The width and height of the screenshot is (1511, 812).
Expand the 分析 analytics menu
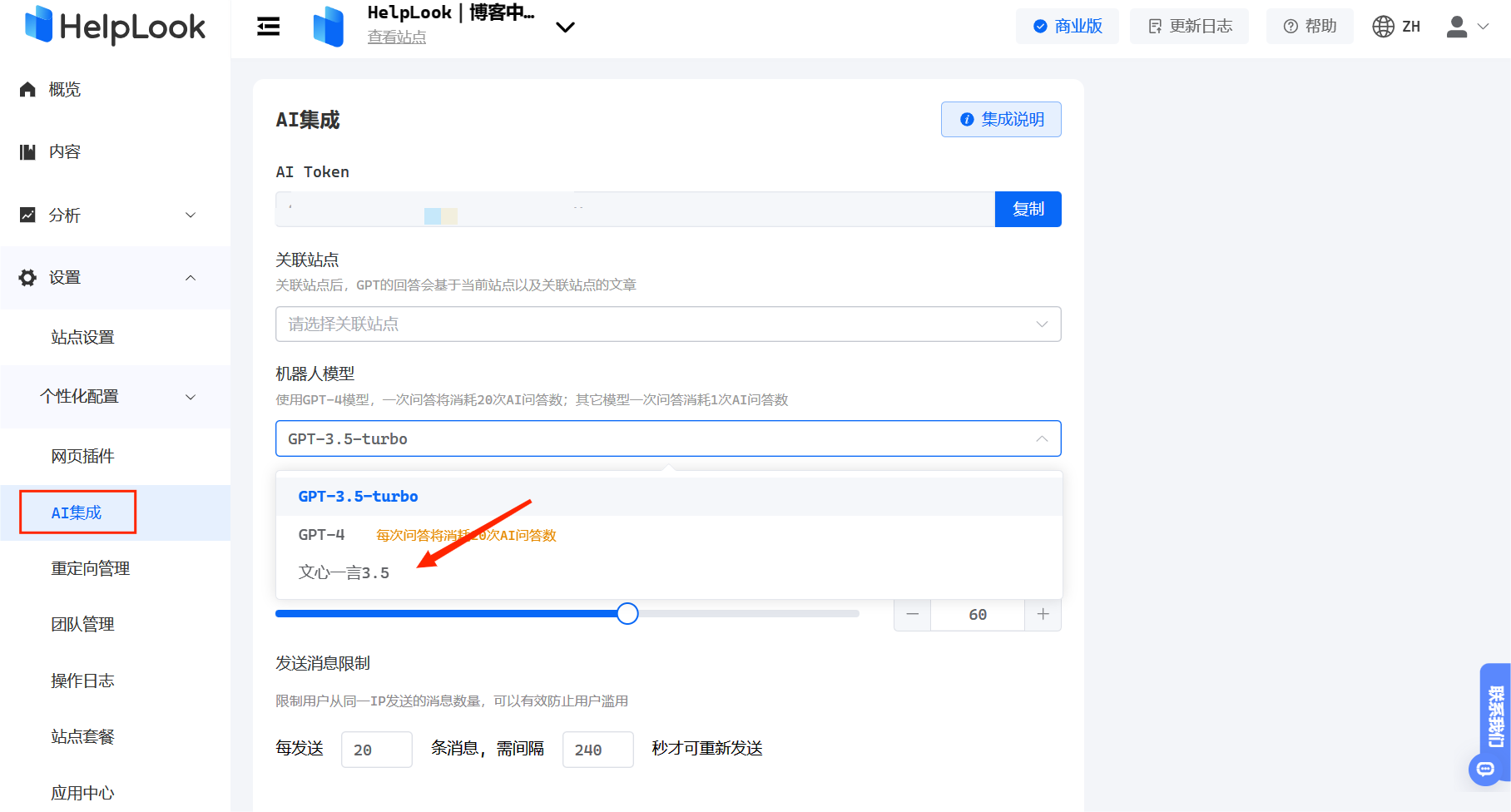point(116,215)
